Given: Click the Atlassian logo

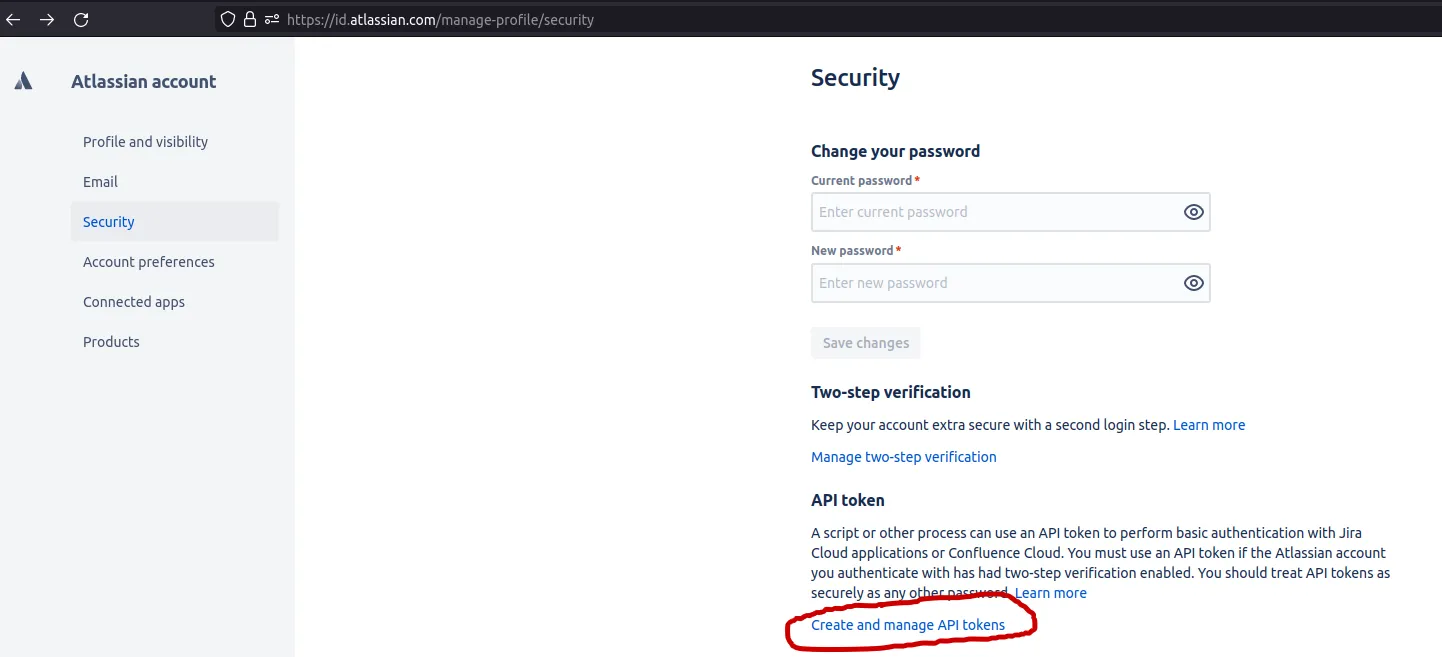Looking at the screenshot, I should [23, 81].
